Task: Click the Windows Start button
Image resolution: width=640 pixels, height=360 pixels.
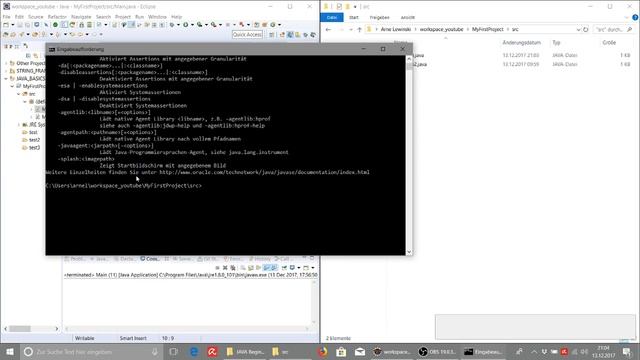Action: [x=10, y=351]
